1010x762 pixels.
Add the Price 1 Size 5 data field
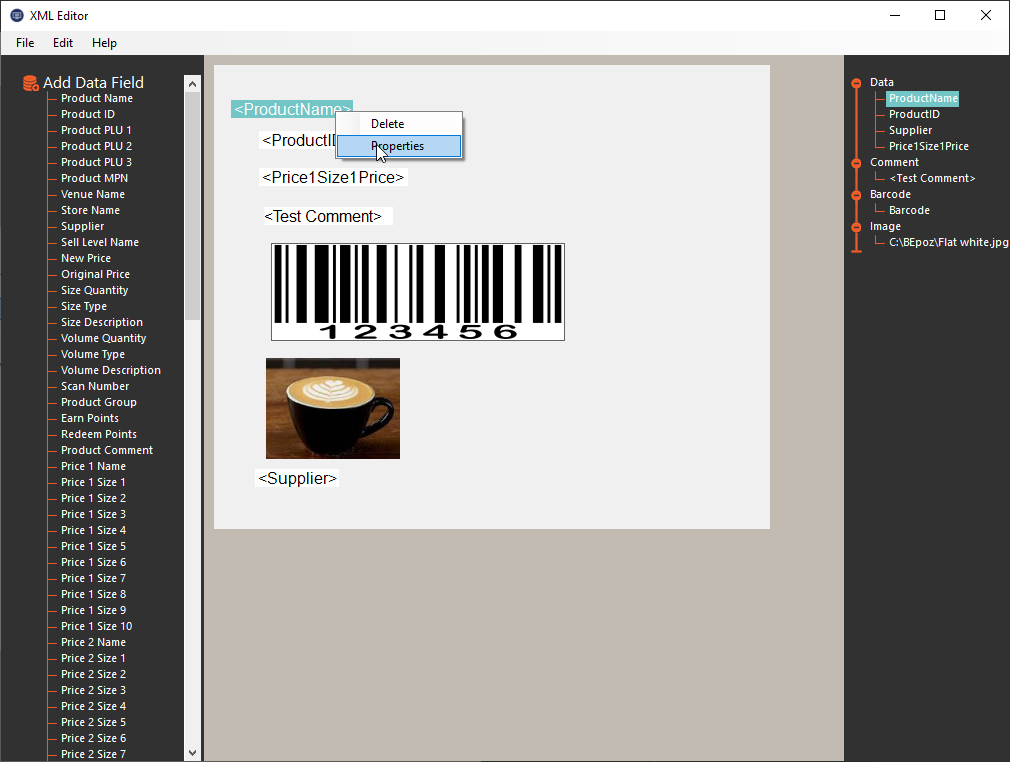(93, 546)
